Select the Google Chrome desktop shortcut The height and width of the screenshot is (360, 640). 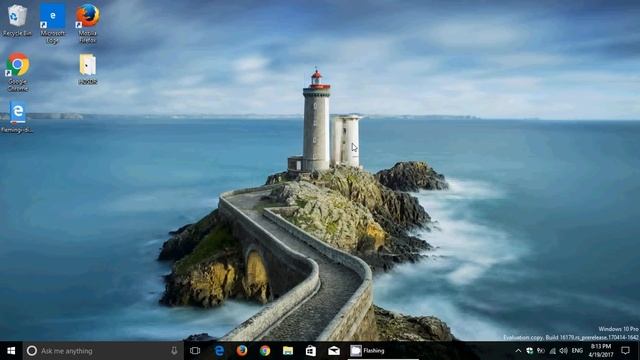18,71
